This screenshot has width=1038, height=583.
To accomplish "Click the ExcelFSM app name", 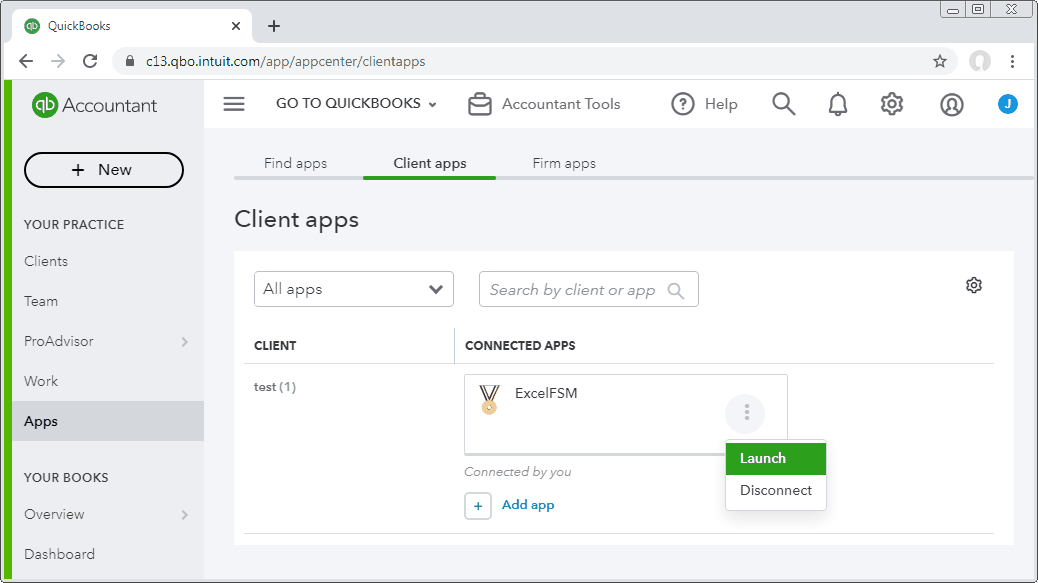I will tap(546, 393).
